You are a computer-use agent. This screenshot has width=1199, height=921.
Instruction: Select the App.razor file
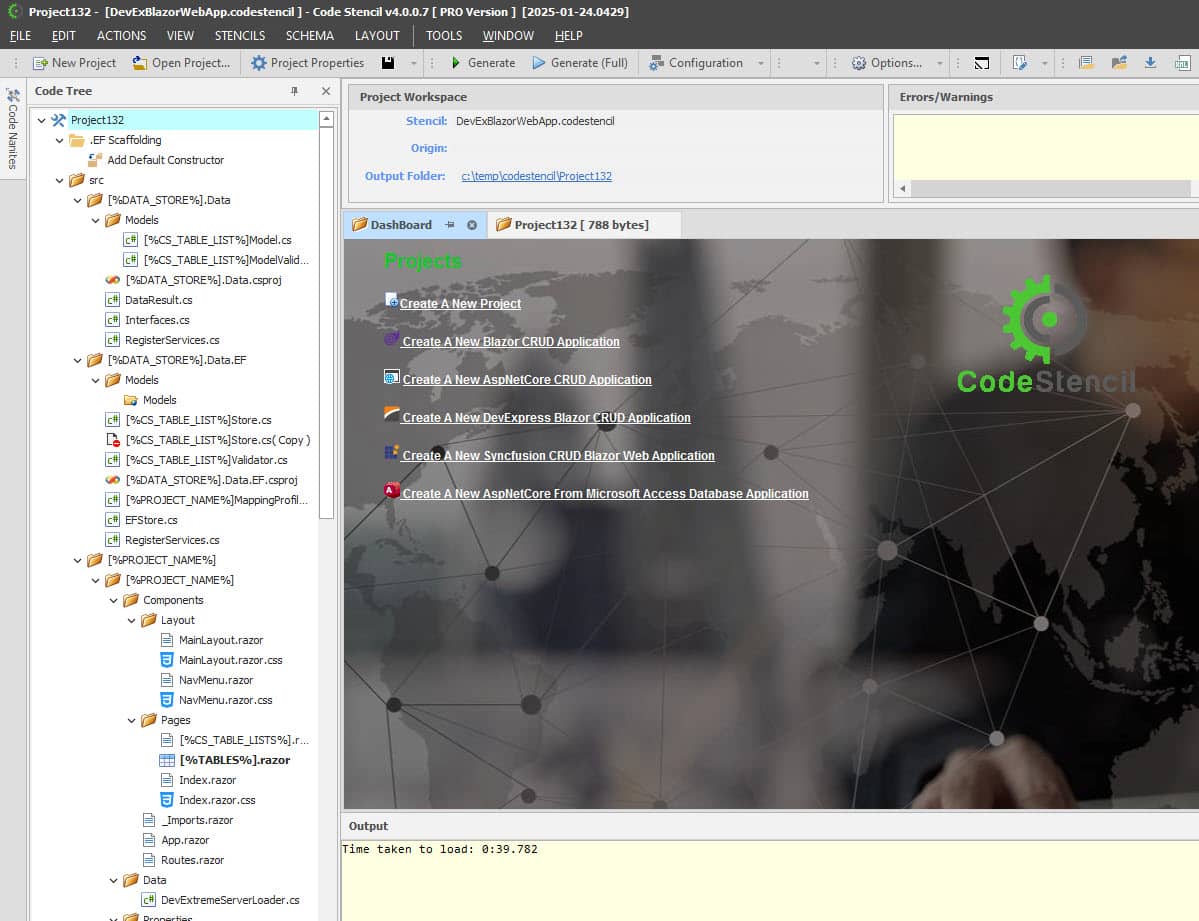[185, 840]
